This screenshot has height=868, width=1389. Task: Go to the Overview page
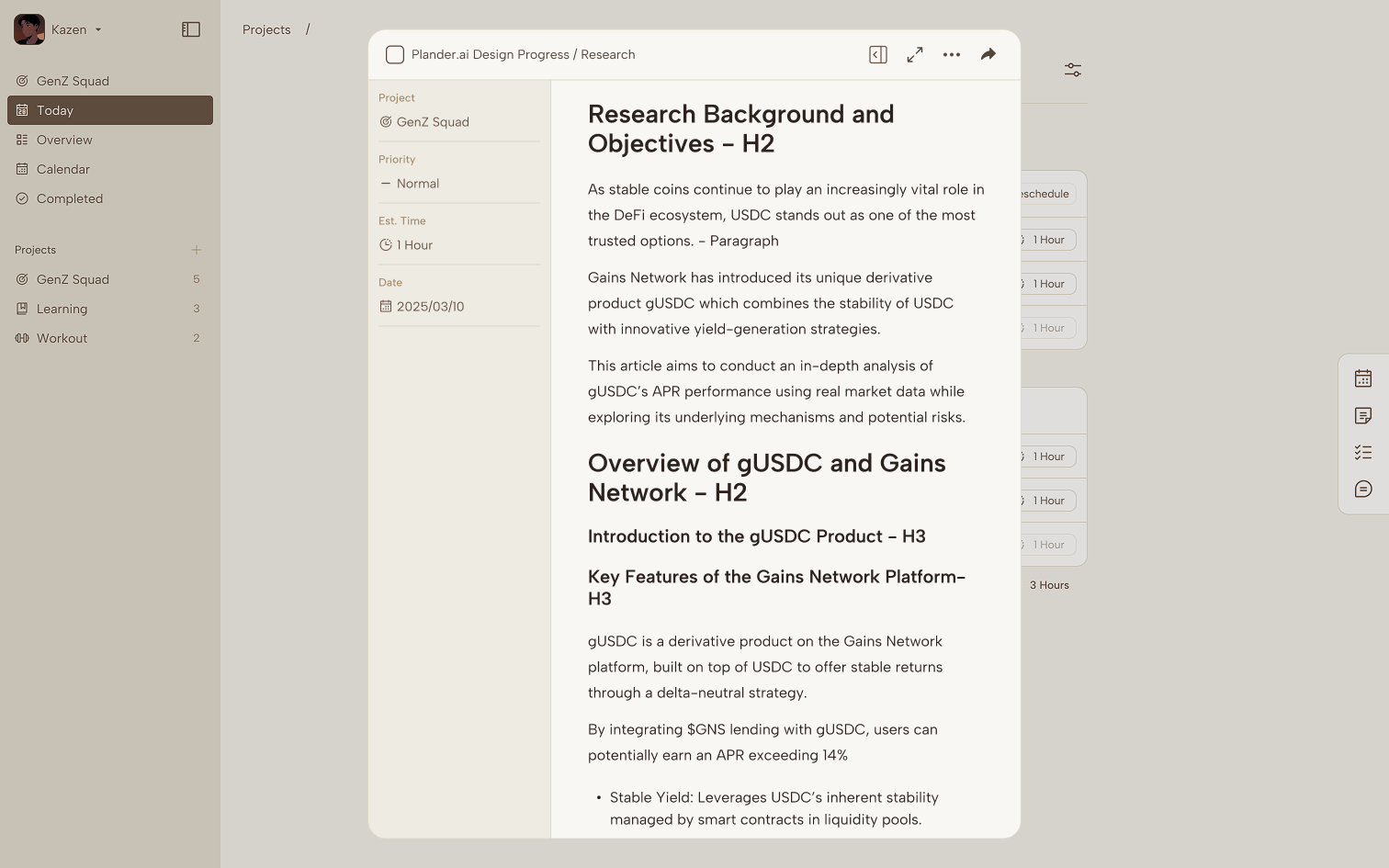click(x=64, y=140)
